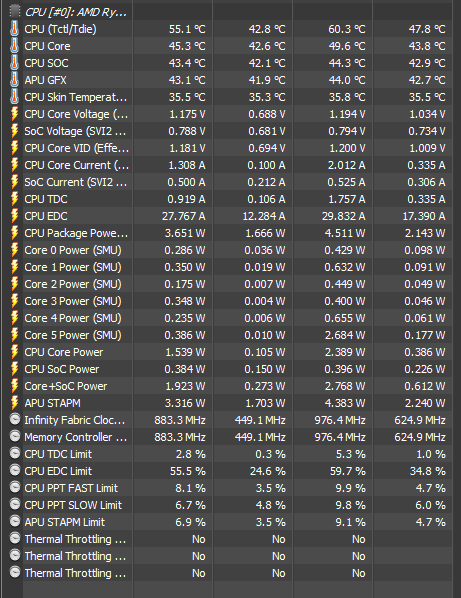Click the 3.651 W package power value

click(185, 233)
